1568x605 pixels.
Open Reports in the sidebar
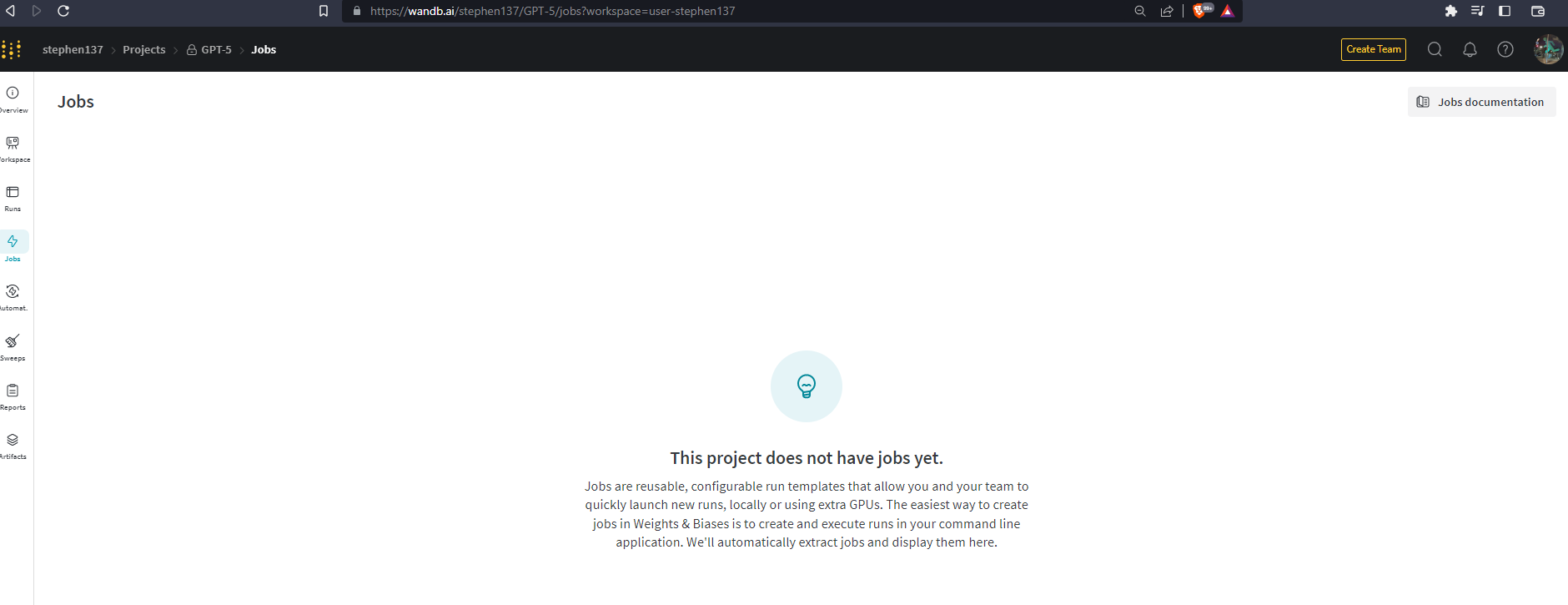click(x=13, y=396)
